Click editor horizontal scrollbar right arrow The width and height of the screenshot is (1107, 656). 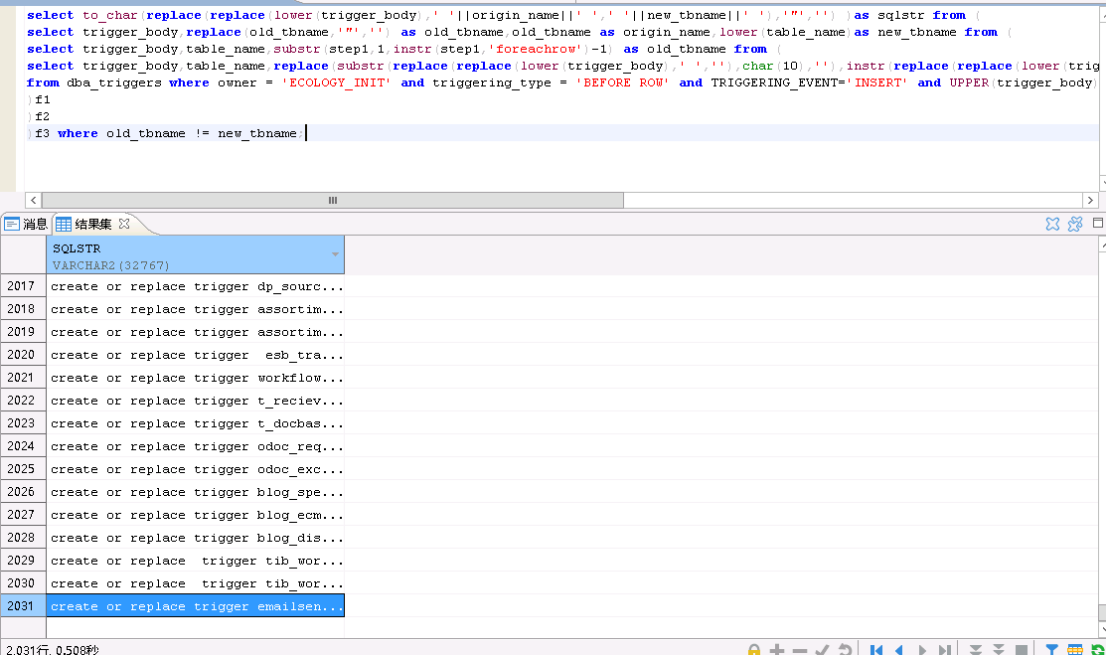(1090, 201)
